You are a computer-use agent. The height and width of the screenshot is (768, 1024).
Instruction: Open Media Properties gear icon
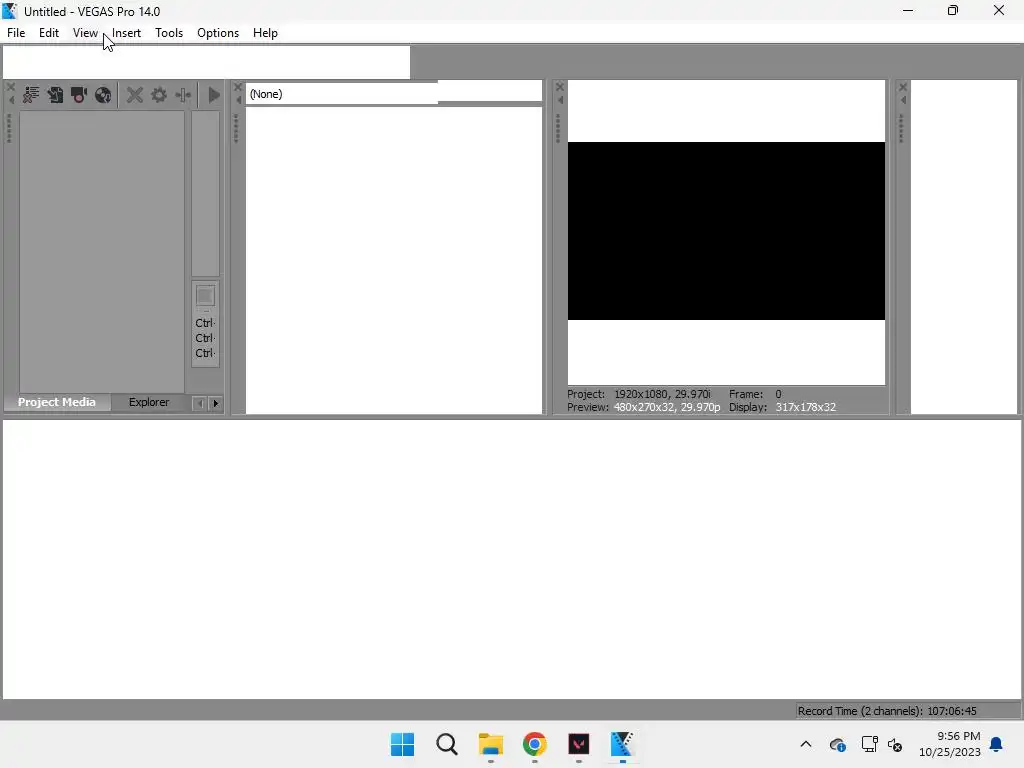[159, 95]
